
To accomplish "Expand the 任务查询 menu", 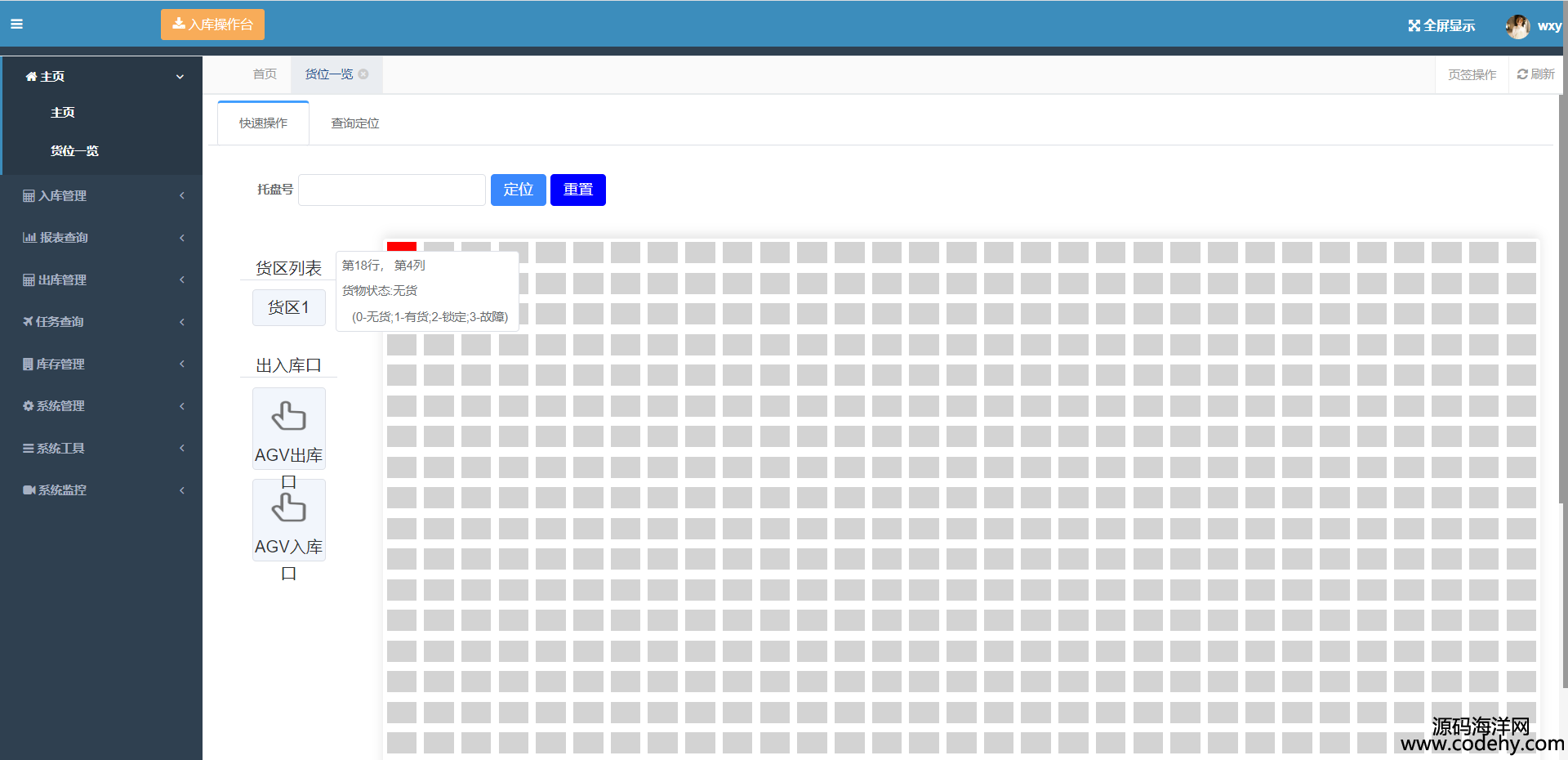I will pos(102,322).
